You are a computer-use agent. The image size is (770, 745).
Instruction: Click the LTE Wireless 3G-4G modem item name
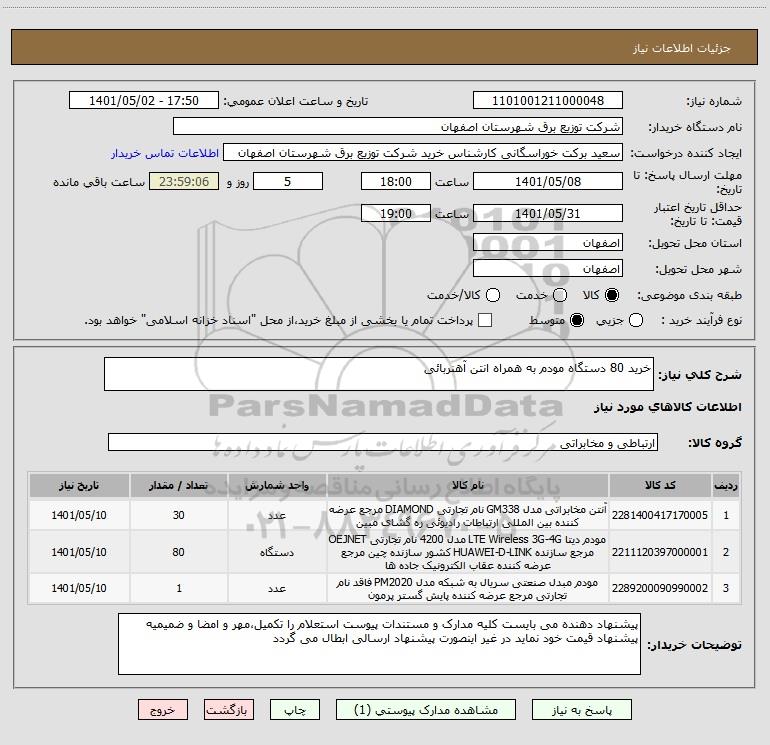tap(468, 552)
